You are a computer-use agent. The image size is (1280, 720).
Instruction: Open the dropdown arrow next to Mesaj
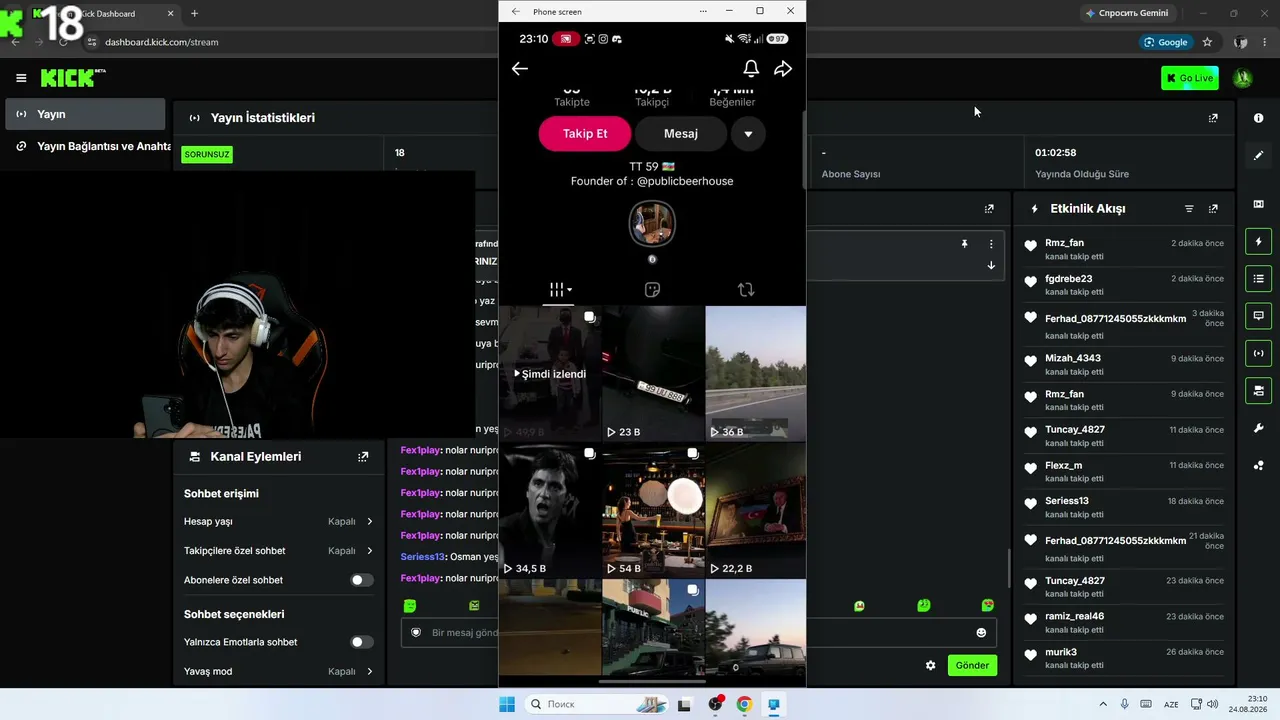click(x=748, y=134)
